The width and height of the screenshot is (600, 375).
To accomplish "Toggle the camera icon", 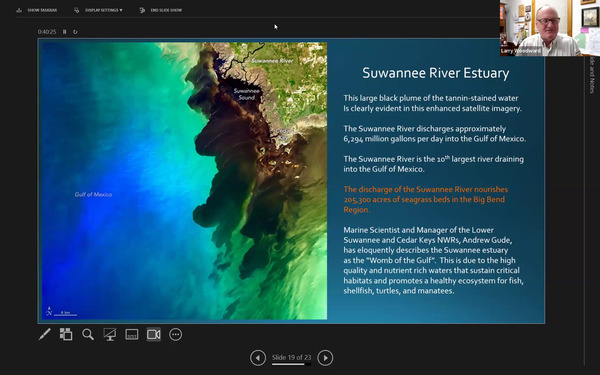I will coord(154,334).
